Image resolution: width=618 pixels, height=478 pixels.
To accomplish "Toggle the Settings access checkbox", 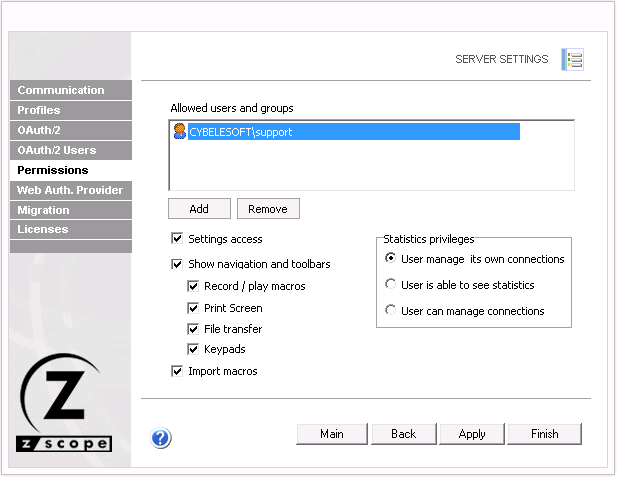I will pyautogui.click(x=177, y=239).
